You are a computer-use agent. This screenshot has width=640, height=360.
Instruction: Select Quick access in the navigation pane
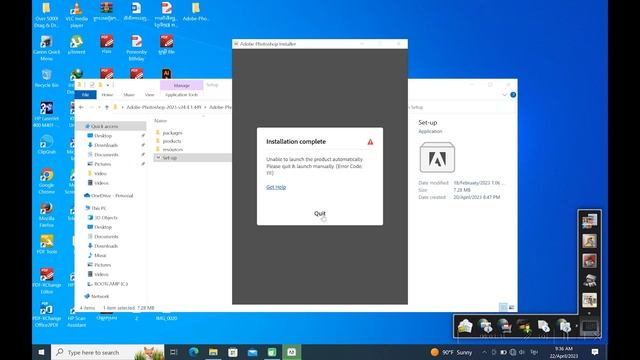click(x=111, y=126)
